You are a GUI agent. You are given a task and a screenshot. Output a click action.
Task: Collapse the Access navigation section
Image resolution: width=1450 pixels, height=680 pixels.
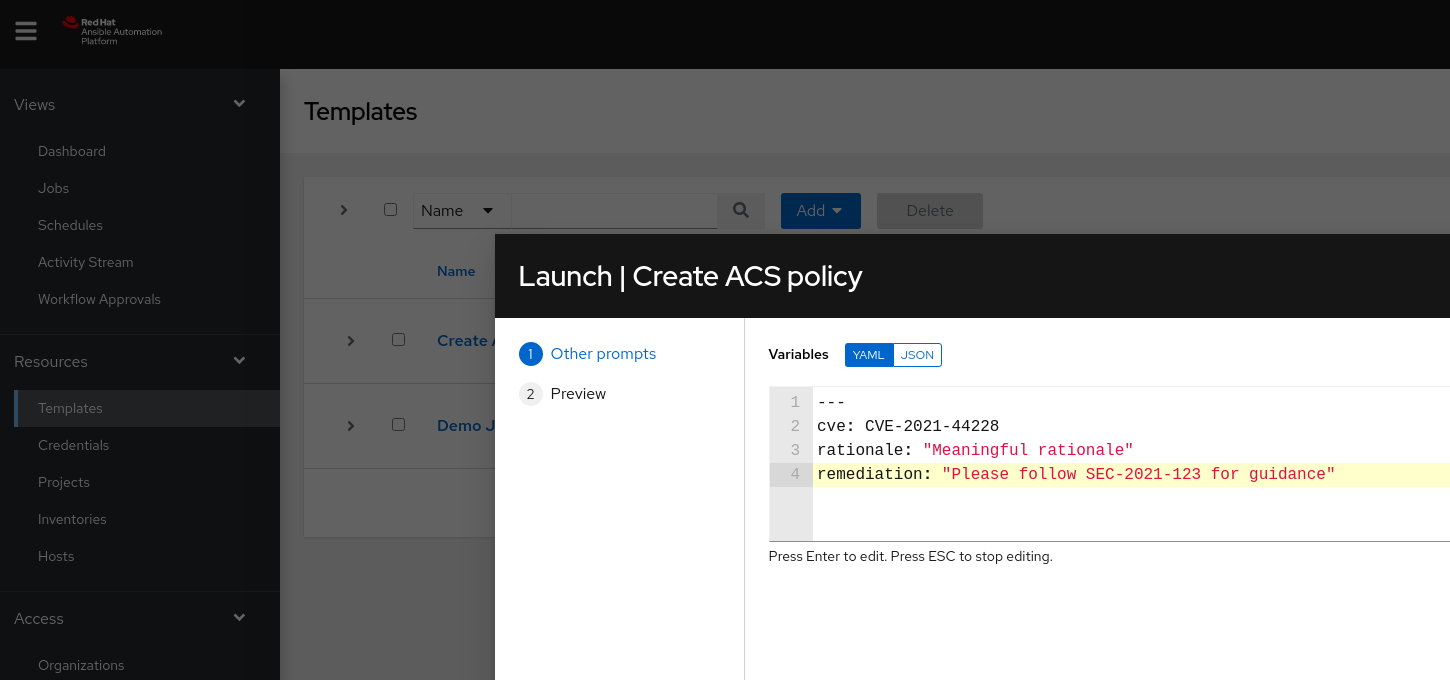click(239, 618)
